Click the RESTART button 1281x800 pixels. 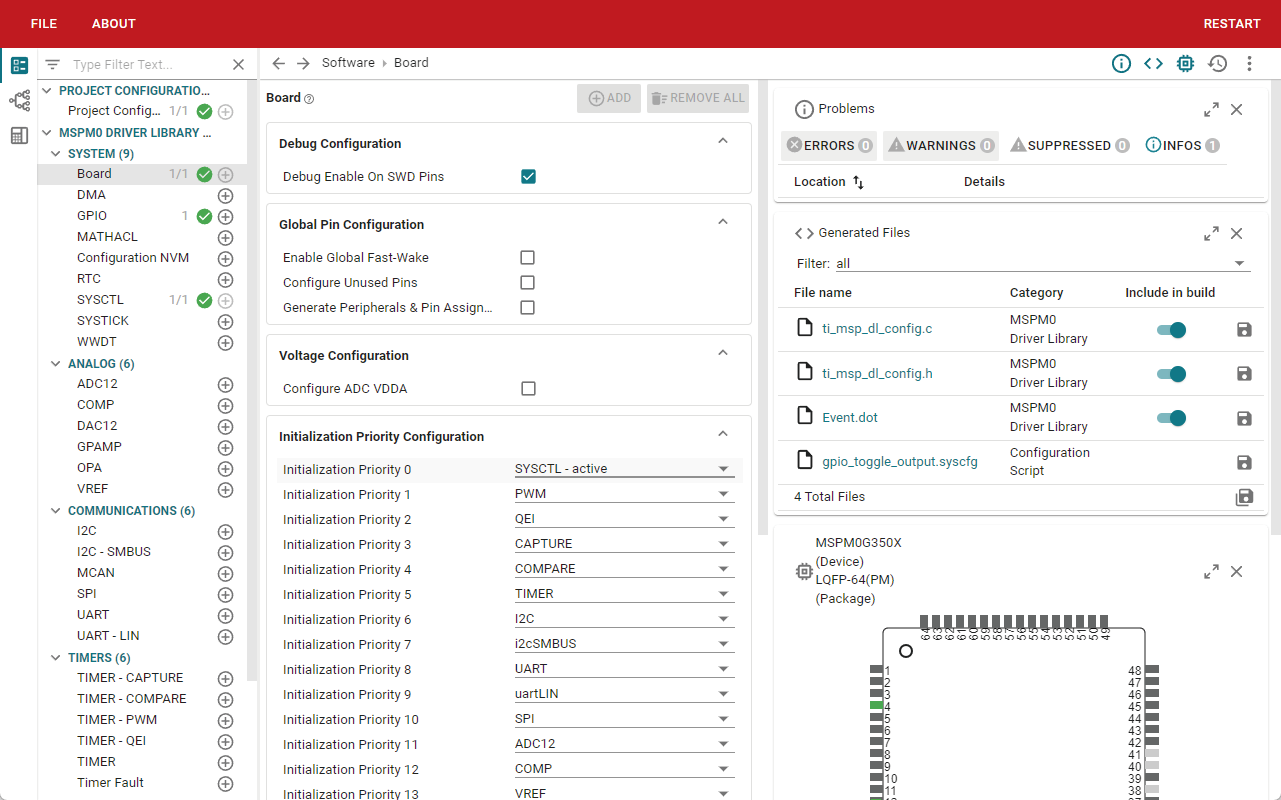click(1232, 24)
